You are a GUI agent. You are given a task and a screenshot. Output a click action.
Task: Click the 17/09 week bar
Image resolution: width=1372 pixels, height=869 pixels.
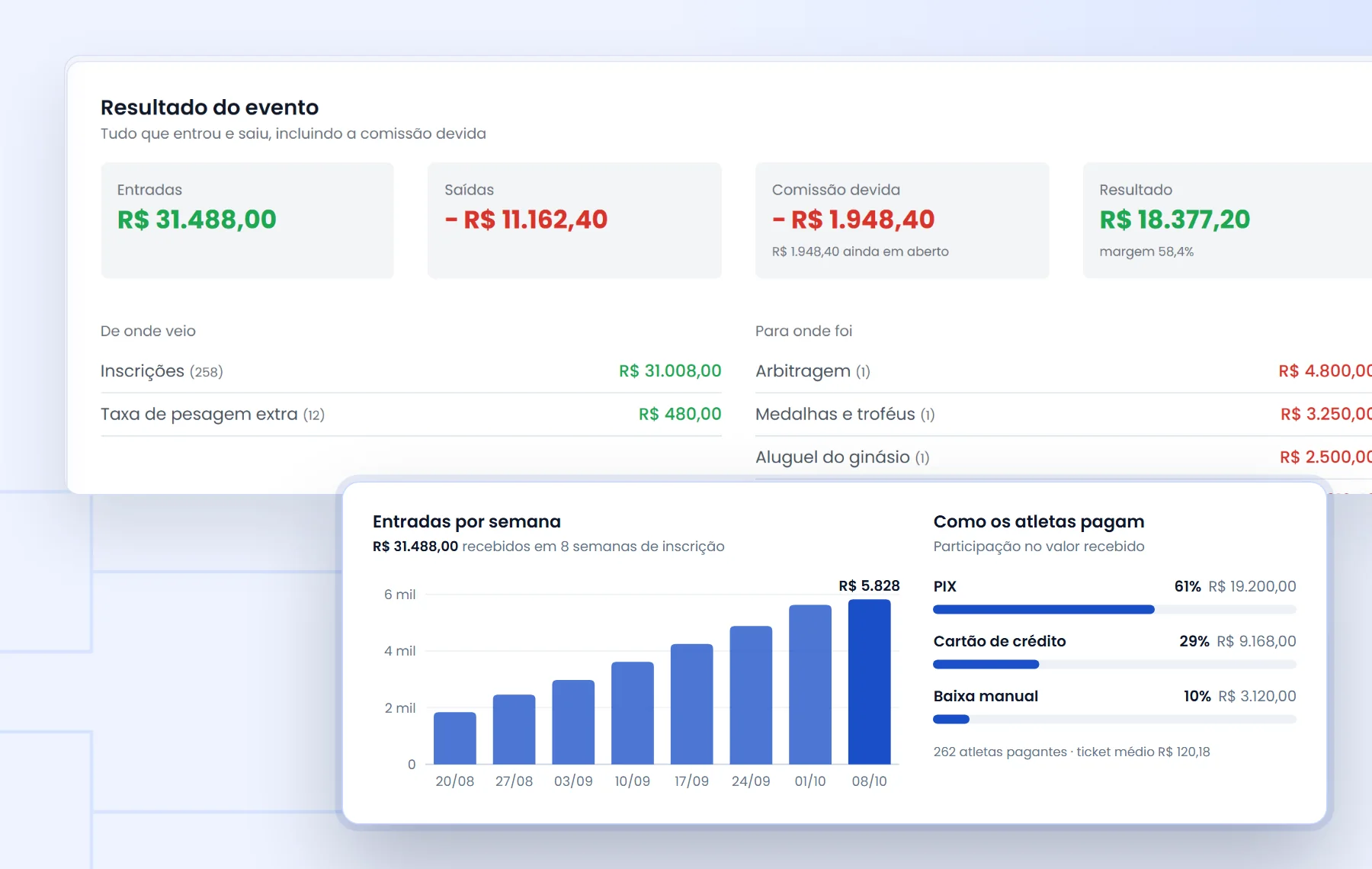pyautogui.click(x=692, y=704)
